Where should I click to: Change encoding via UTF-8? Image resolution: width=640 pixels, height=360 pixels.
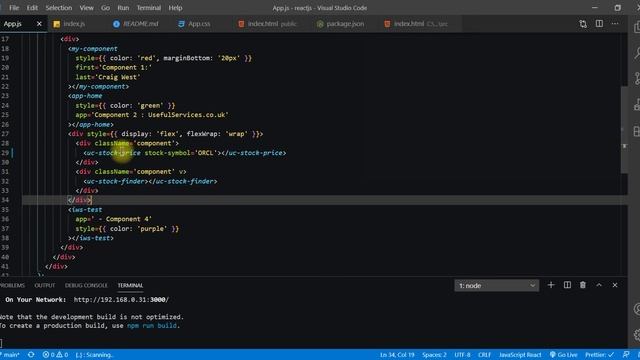click(x=462, y=355)
